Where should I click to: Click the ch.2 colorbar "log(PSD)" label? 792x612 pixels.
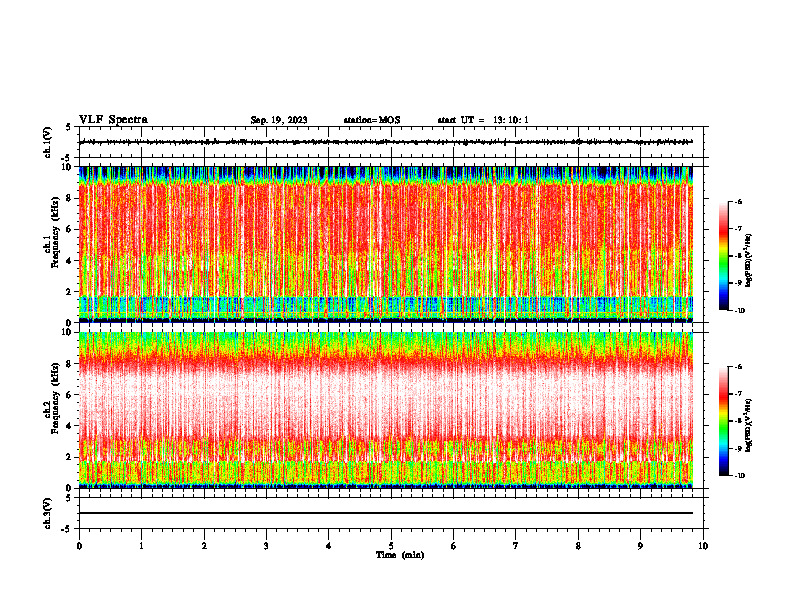749,424
